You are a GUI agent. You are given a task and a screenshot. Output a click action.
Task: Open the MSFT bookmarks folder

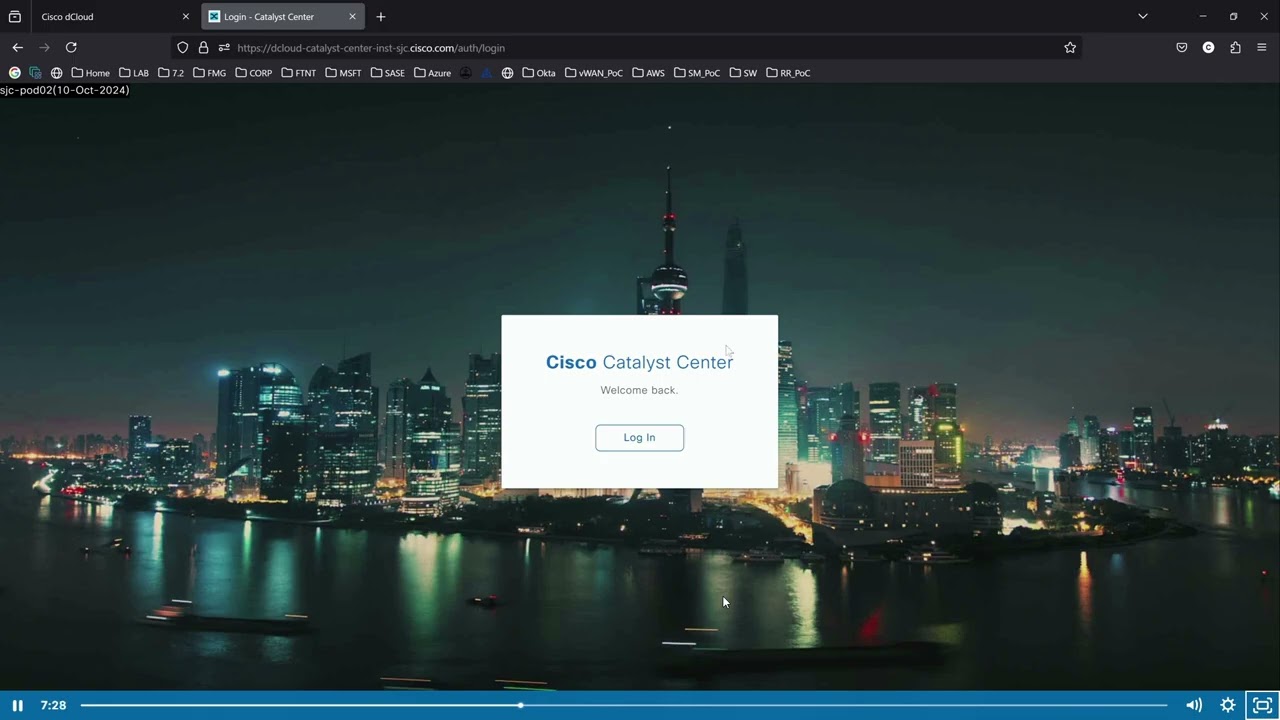[343, 73]
